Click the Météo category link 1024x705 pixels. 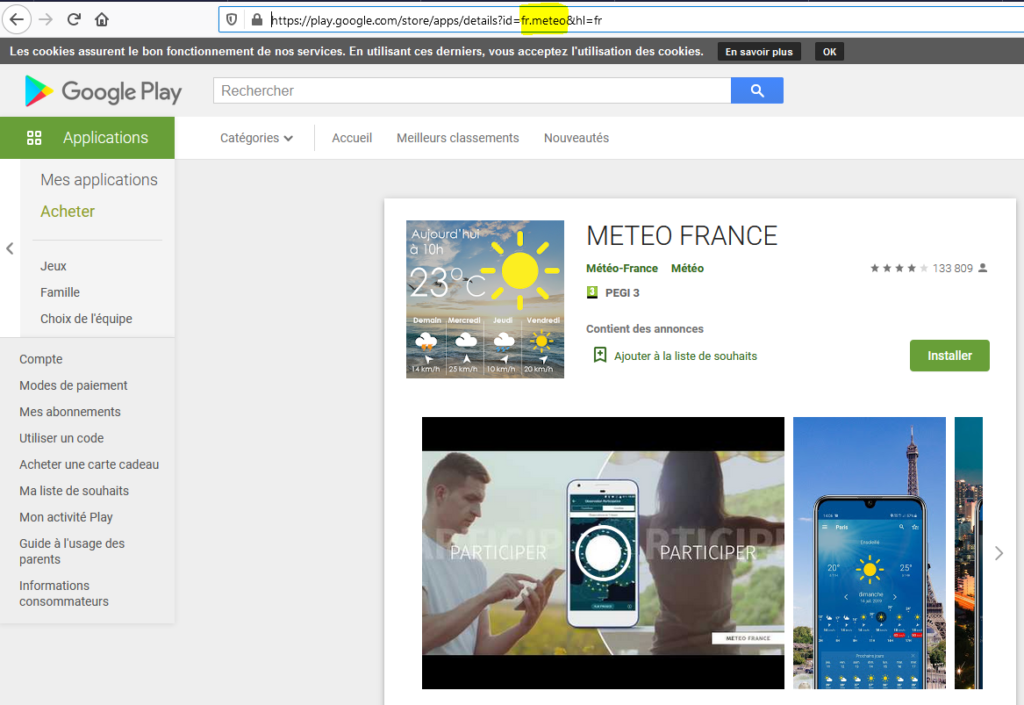pyautogui.click(x=687, y=268)
